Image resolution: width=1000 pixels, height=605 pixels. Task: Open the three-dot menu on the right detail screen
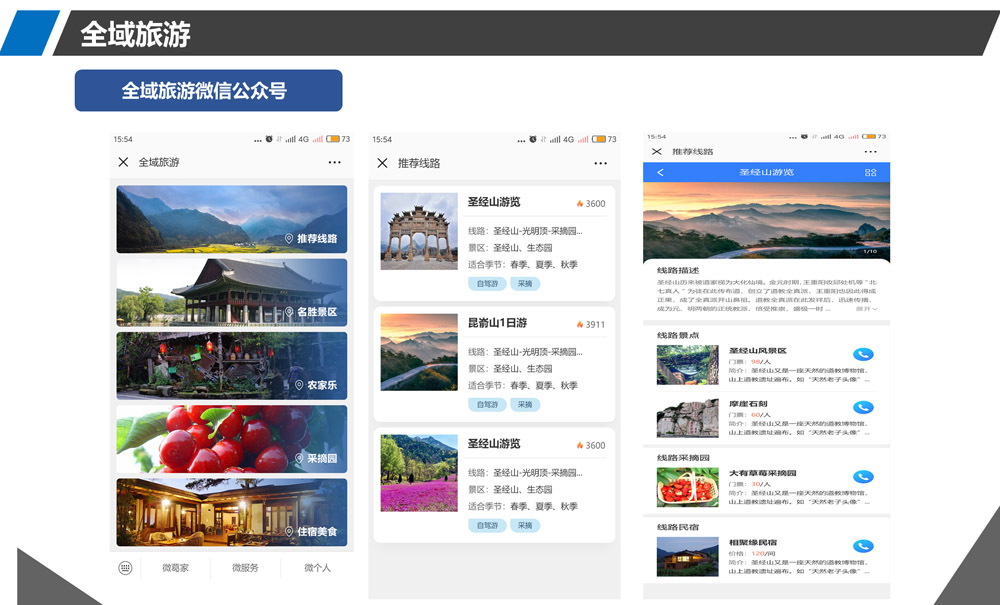(871, 152)
